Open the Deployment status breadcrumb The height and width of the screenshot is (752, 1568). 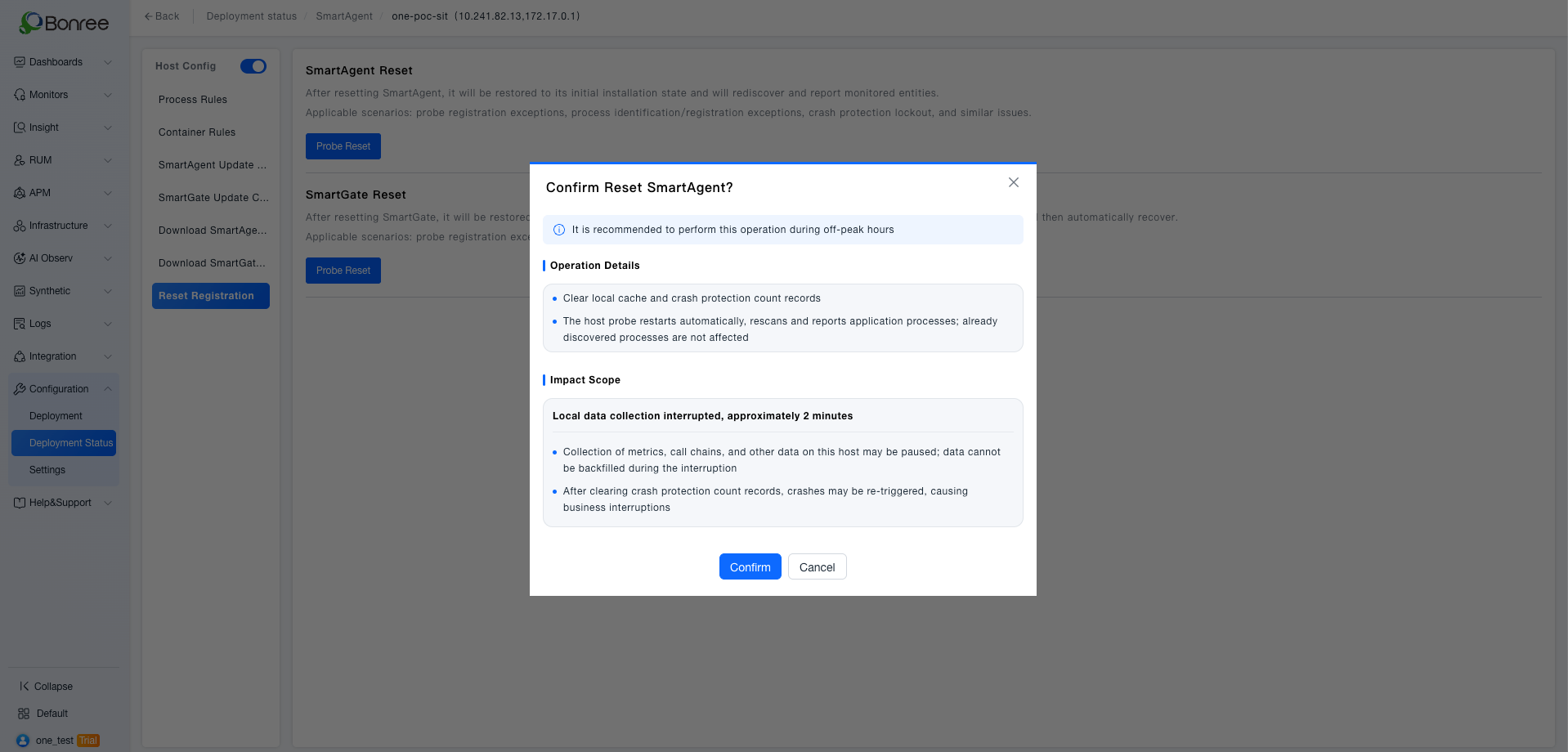tap(252, 16)
